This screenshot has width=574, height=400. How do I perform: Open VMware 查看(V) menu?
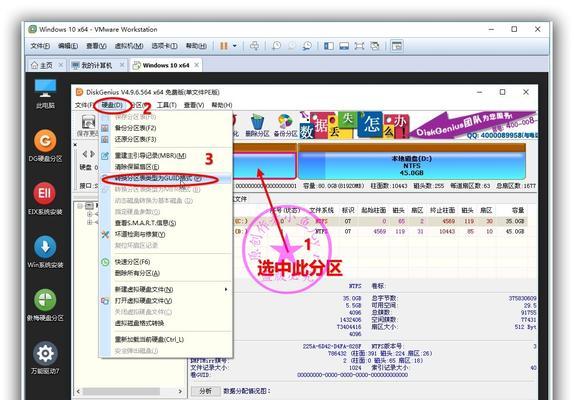click(x=96, y=46)
